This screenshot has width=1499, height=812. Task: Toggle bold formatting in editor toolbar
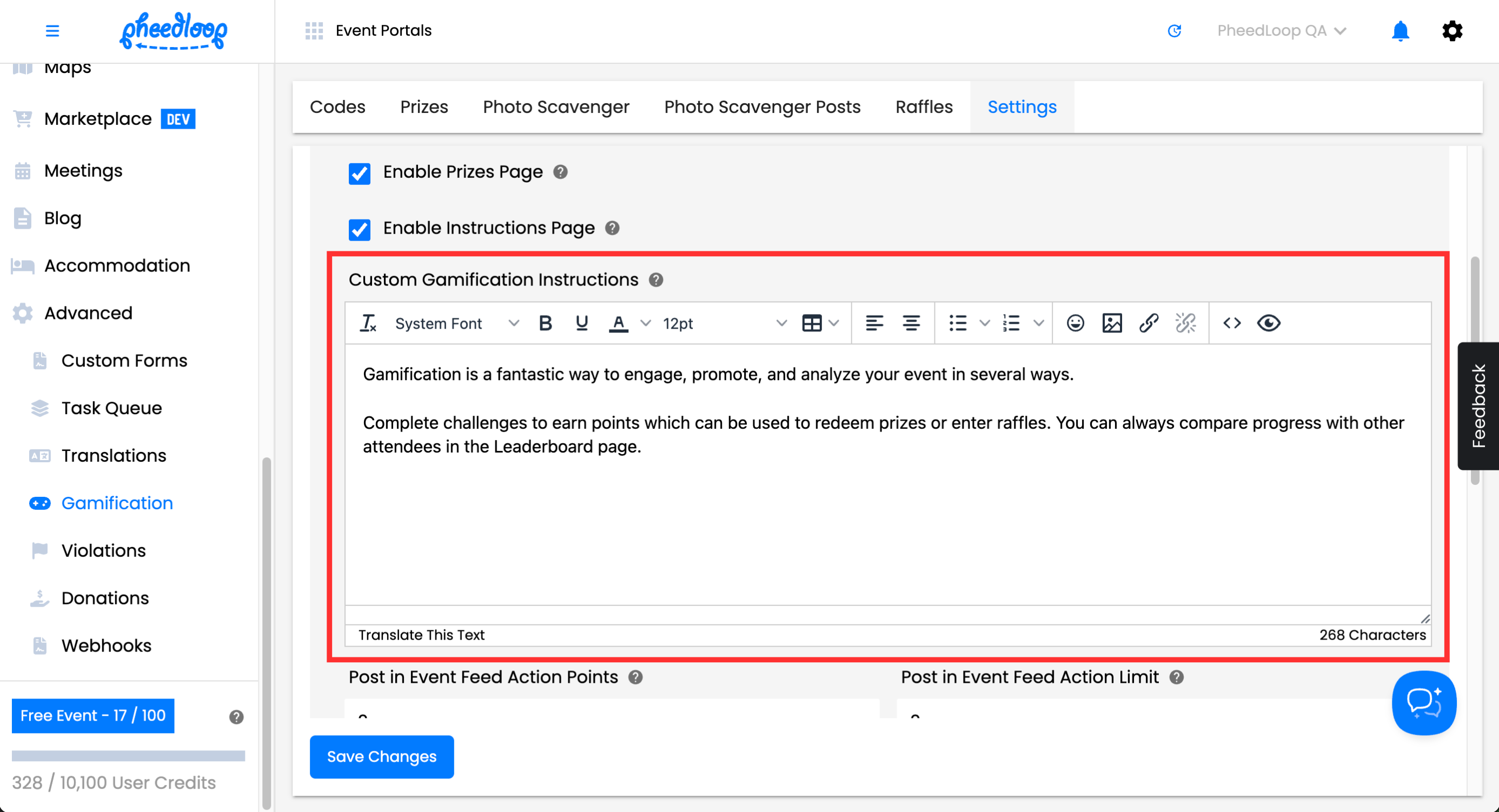click(x=545, y=323)
